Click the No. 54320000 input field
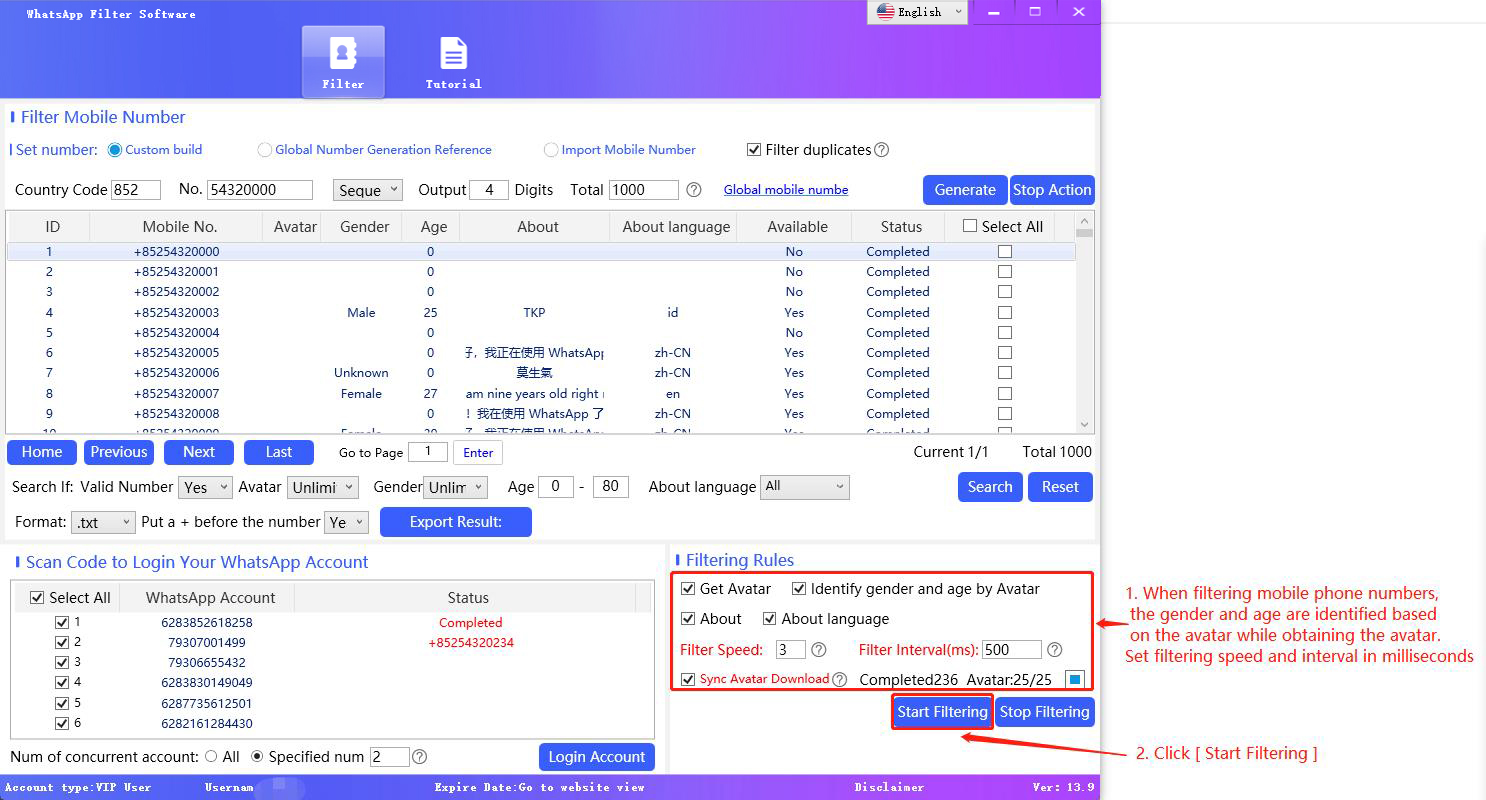This screenshot has height=800, width=1486. click(260, 190)
